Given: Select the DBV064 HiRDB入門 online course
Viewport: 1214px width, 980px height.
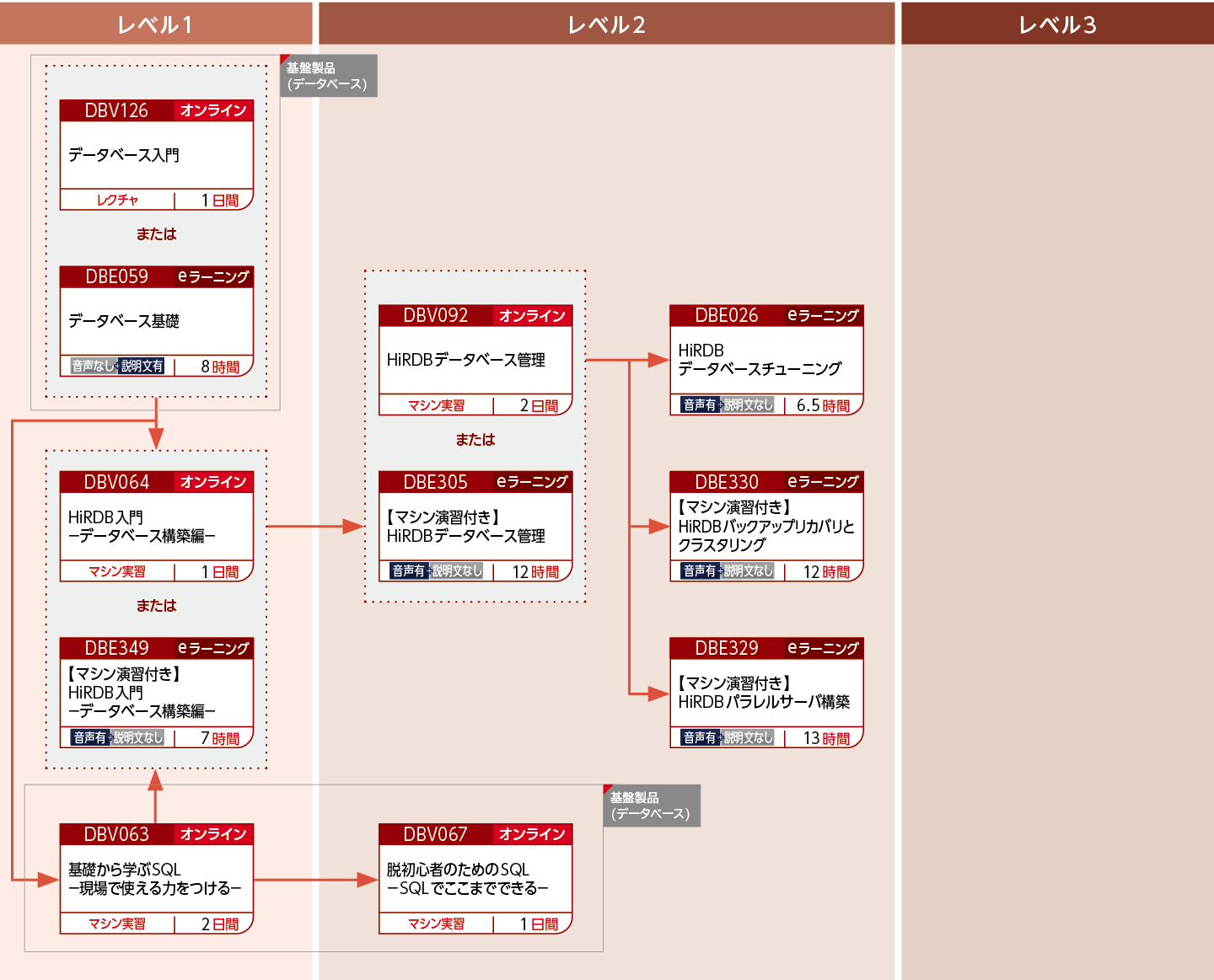Looking at the screenshot, I should pos(157,527).
